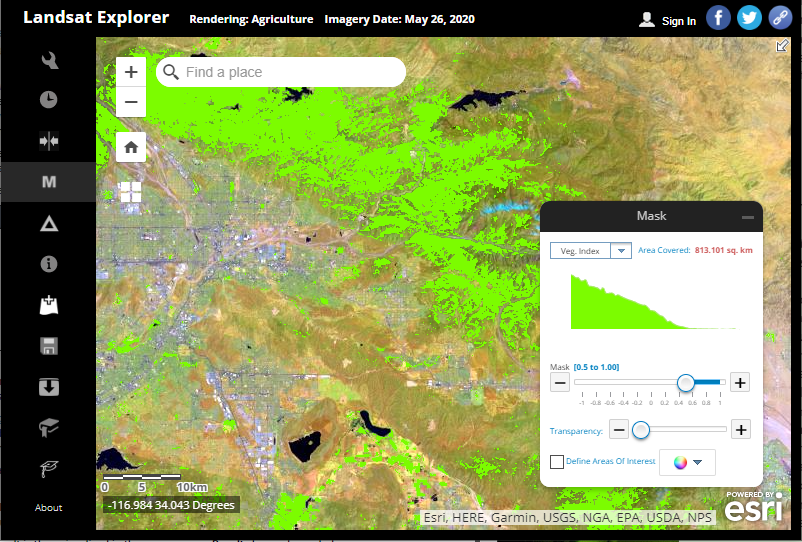Decrease the mask range with minus button

[x=560, y=382]
